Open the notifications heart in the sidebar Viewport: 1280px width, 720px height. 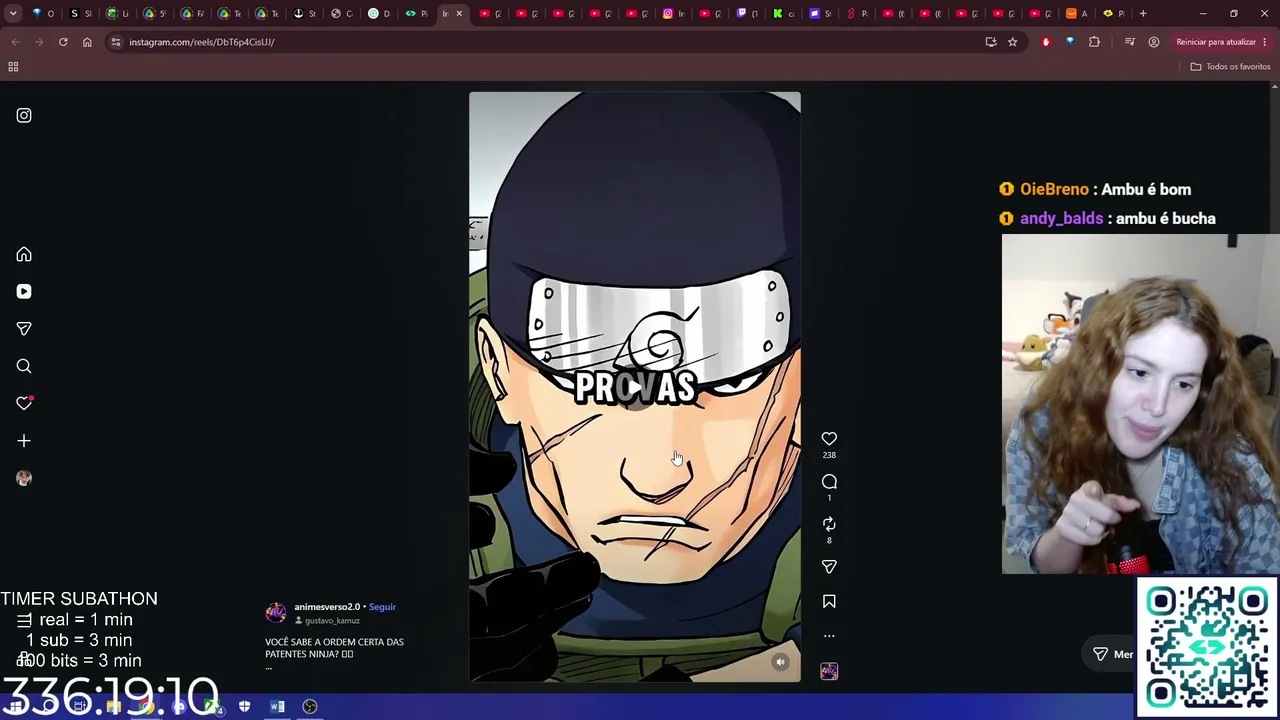tap(24, 403)
